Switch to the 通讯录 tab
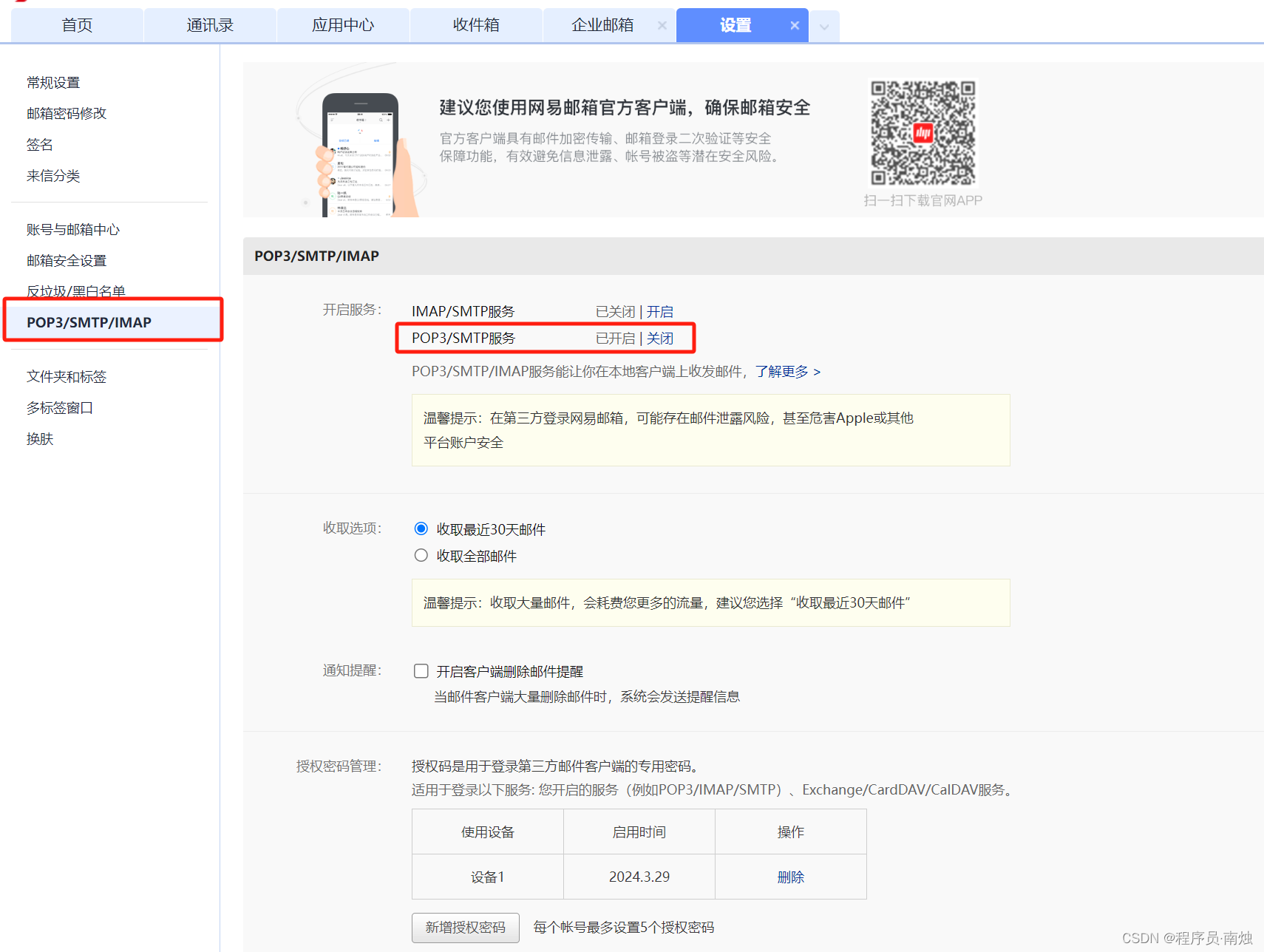The height and width of the screenshot is (952, 1264). click(210, 25)
